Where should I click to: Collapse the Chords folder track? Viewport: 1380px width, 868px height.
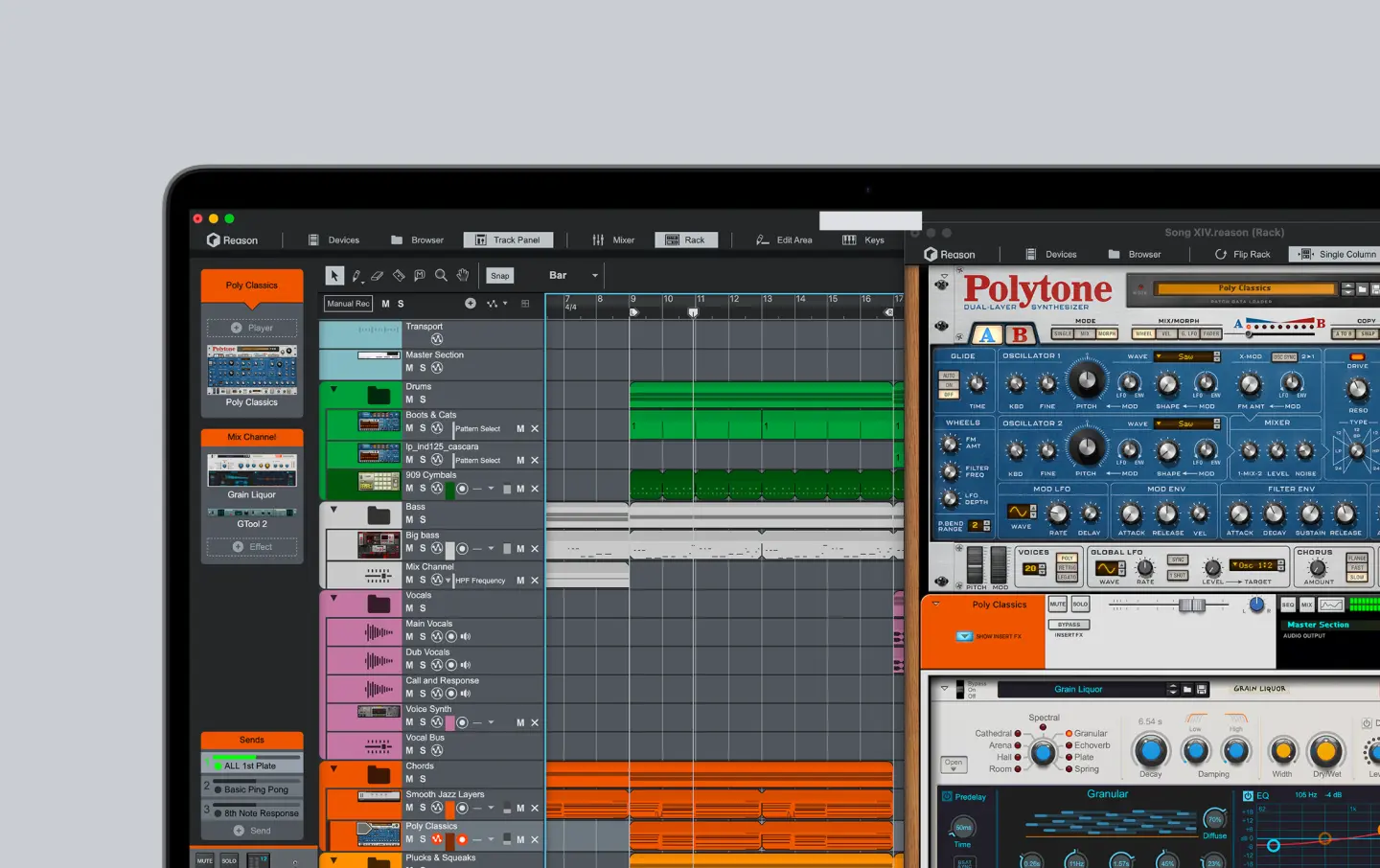tap(333, 769)
